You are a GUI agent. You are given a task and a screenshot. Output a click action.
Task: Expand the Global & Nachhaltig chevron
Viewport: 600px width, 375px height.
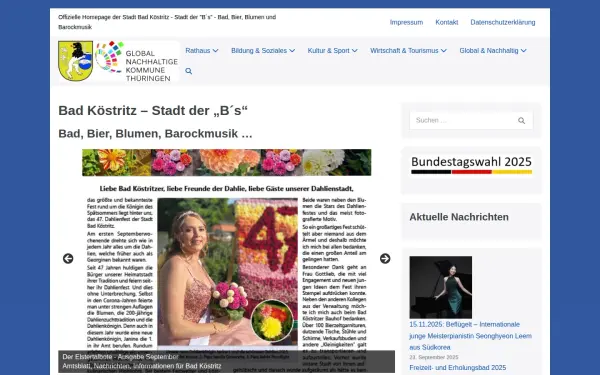523,51
